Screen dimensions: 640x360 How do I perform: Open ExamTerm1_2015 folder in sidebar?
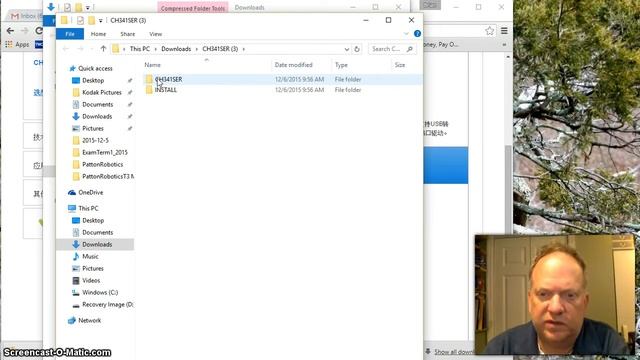(104, 152)
